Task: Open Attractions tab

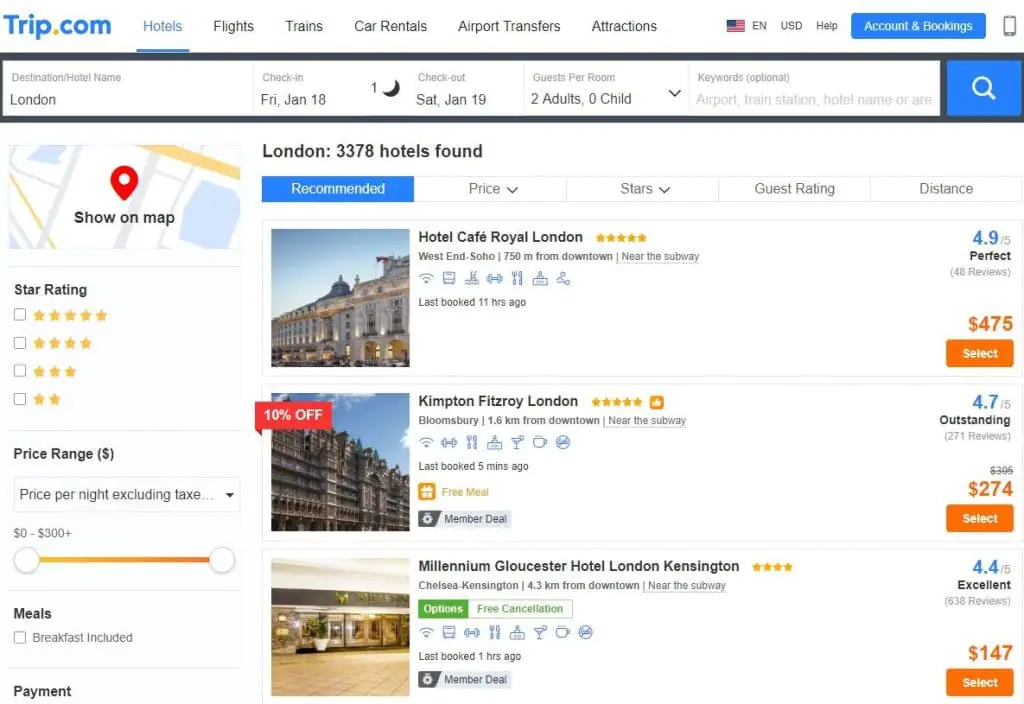Action: click(624, 26)
